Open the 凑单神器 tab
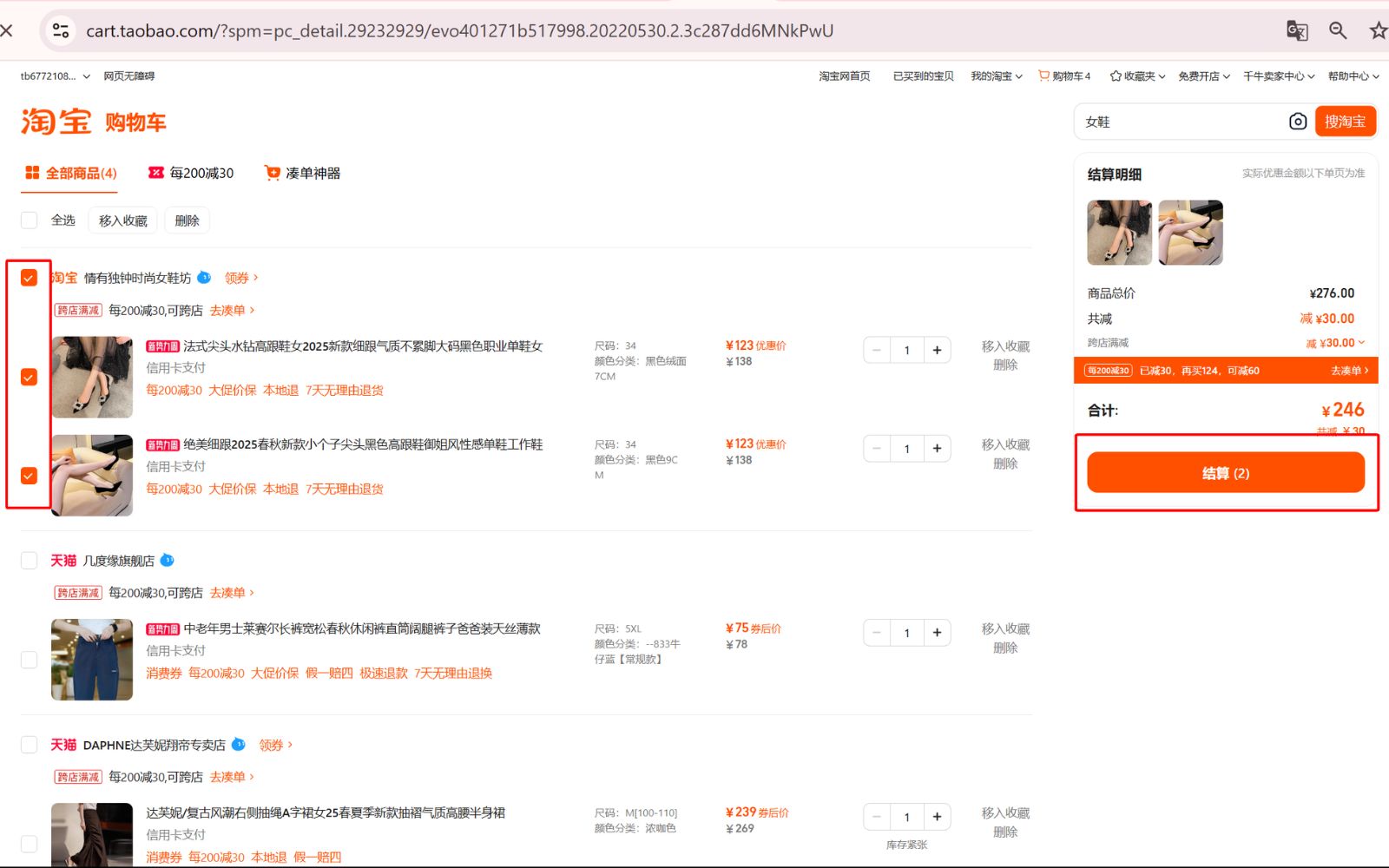This screenshot has width=1389, height=868. (x=302, y=173)
